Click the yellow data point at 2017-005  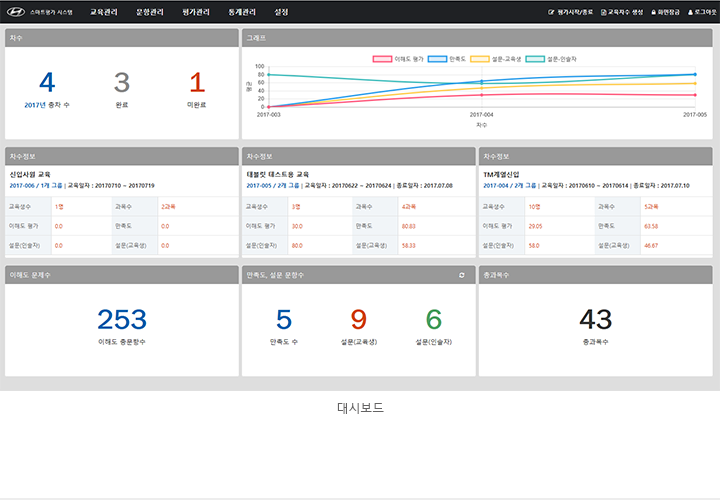click(x=695, y=84)
